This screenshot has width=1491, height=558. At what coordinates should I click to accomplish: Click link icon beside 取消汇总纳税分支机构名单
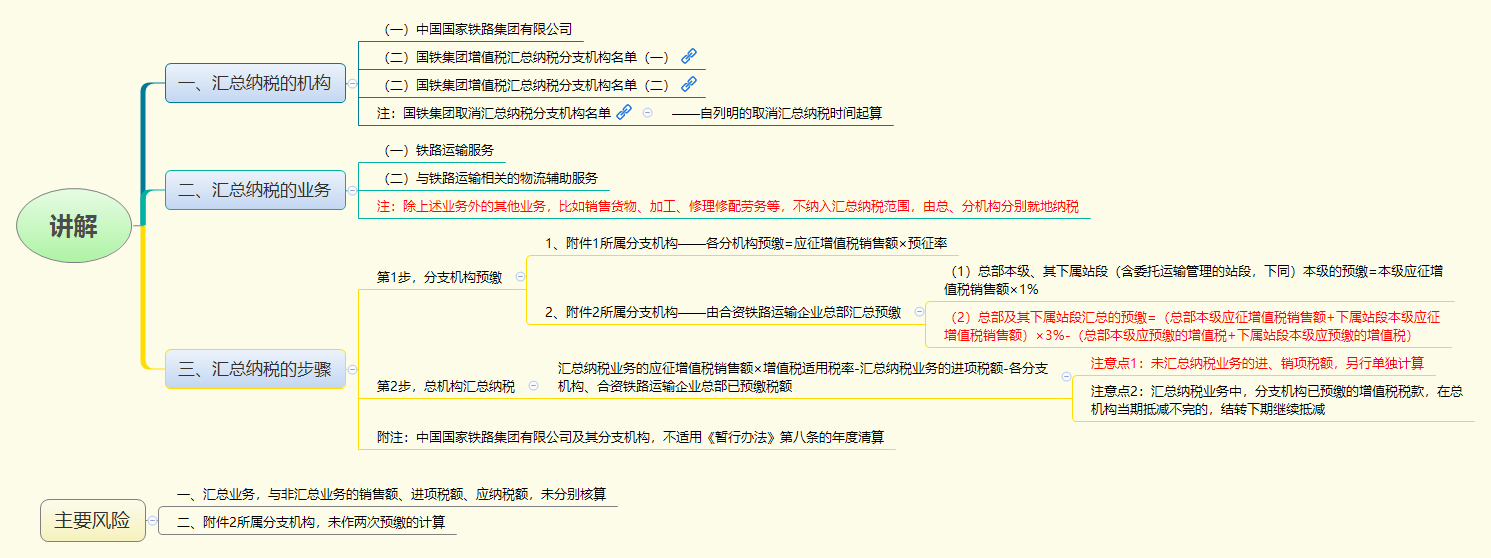(x=624, y=113)
